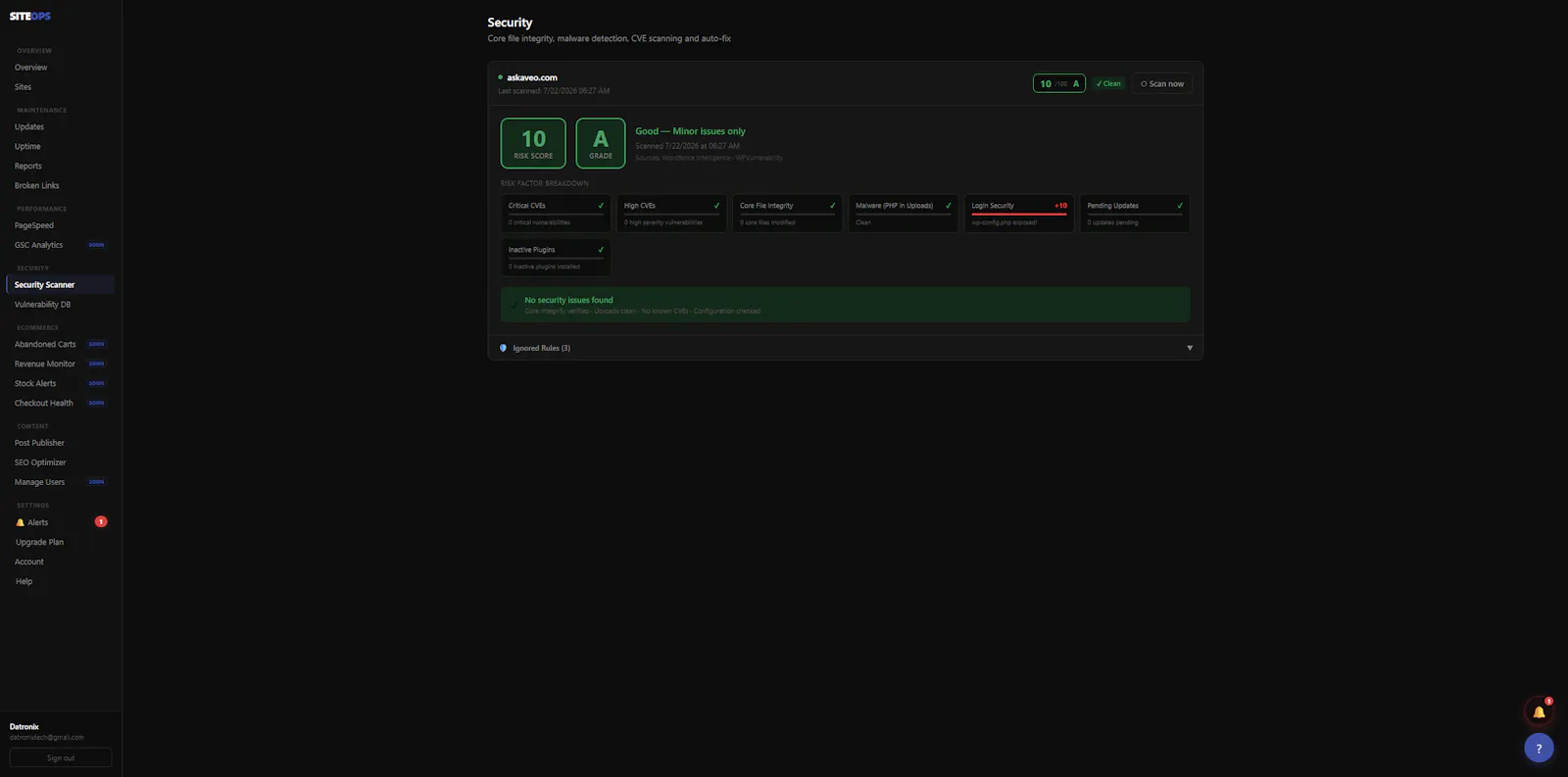Click the red Alerts count badge
1568x777 pixels.
coord(101,522)
